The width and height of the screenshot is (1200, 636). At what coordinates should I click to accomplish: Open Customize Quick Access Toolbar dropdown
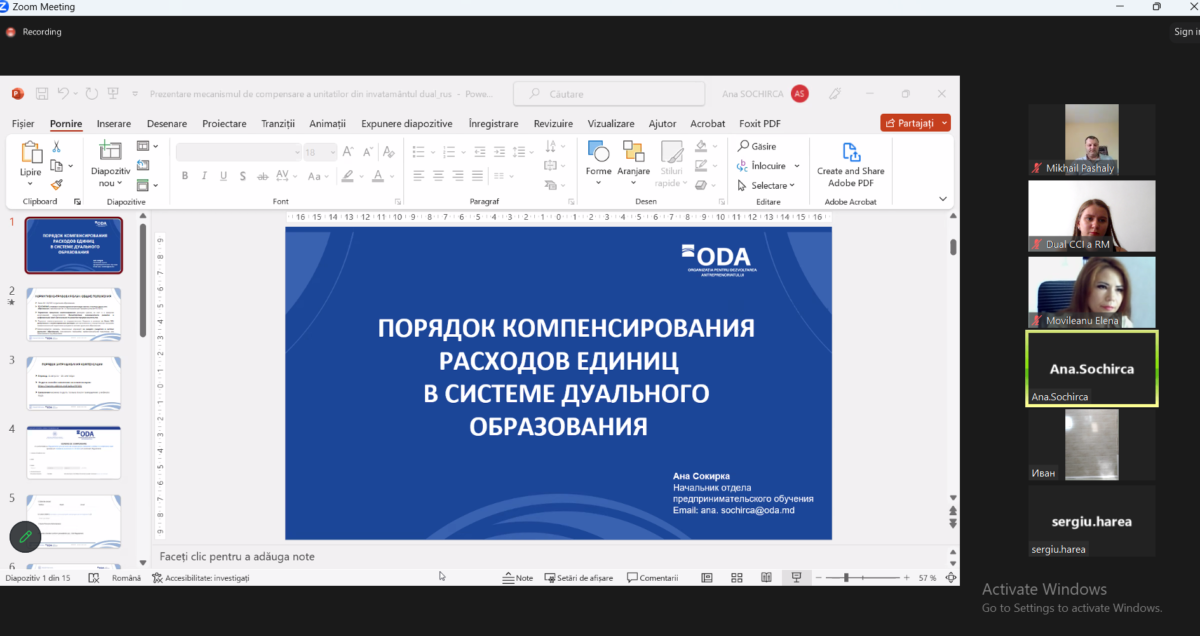tap(135, 94)
